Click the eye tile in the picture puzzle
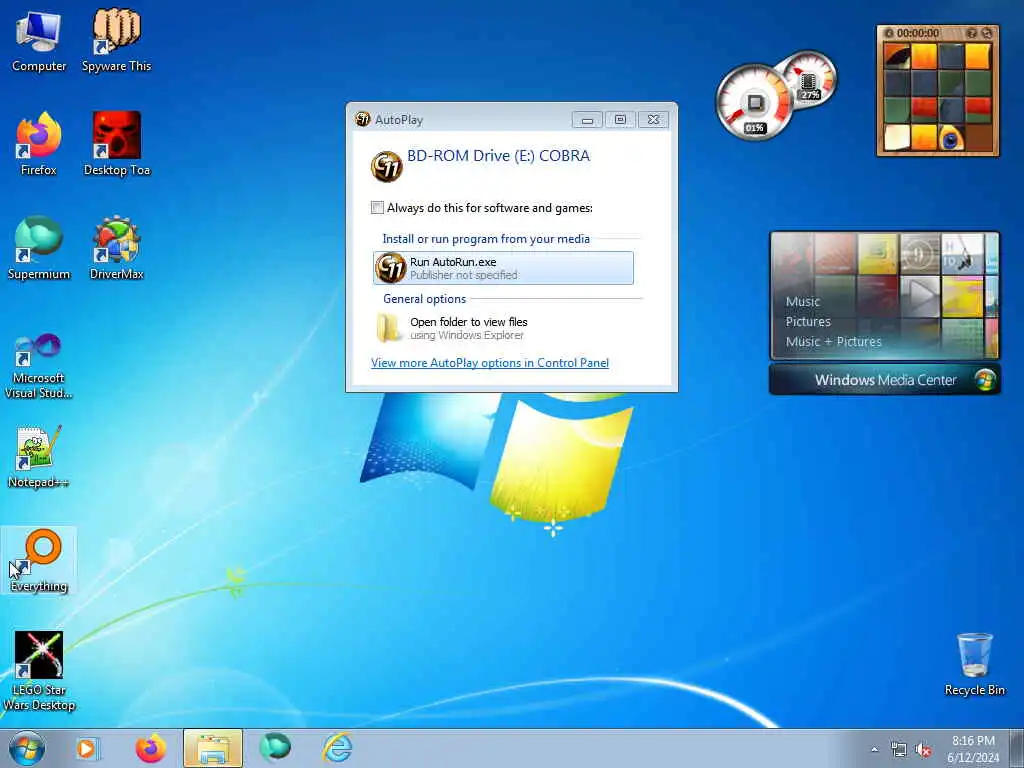Viewport: 1024px width, 768px height. click(x=951, y=138)
